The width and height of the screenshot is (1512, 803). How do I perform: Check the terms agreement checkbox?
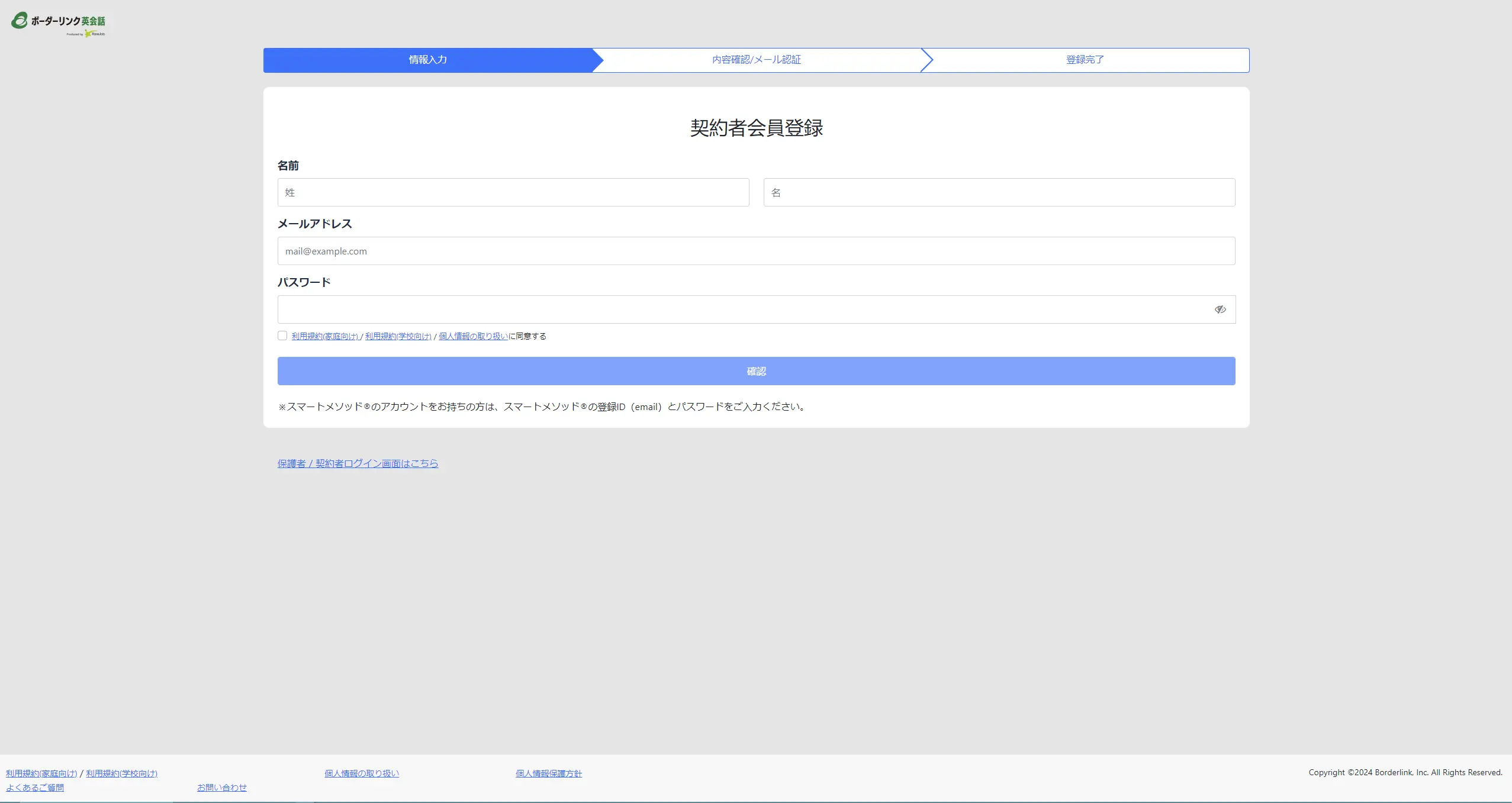coord(282,336)
